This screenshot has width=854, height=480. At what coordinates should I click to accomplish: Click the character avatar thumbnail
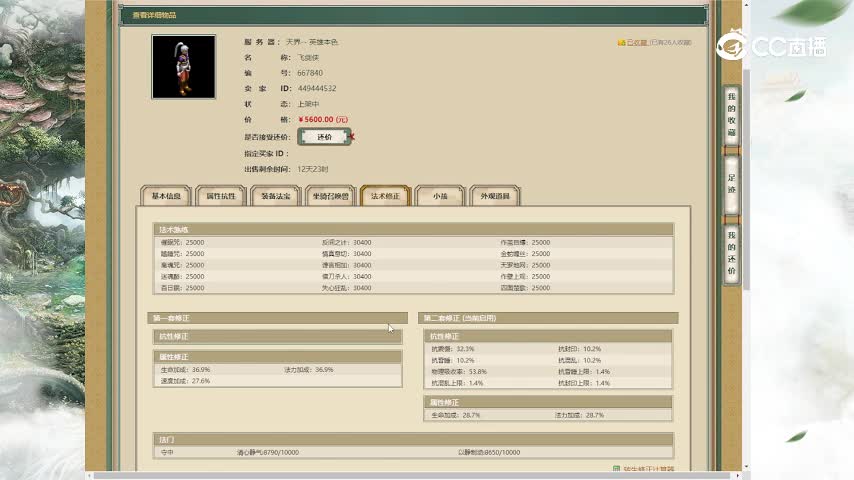click(183, 67)
